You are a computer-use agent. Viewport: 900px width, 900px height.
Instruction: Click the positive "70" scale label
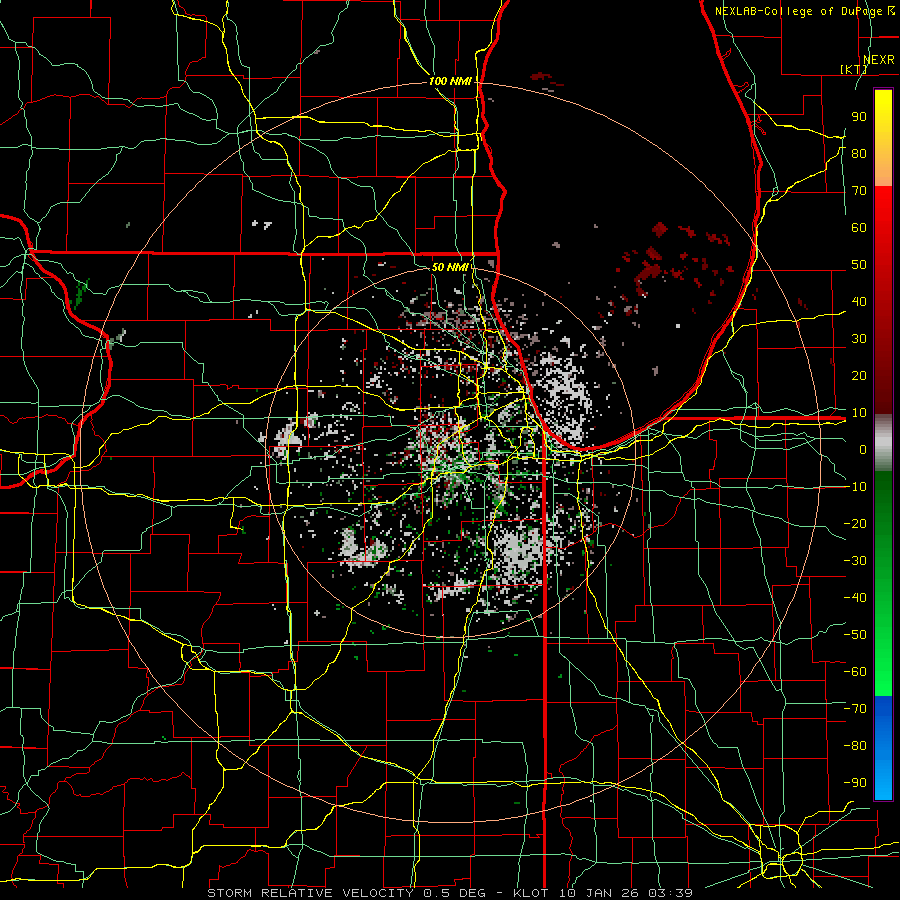point(859,191)
